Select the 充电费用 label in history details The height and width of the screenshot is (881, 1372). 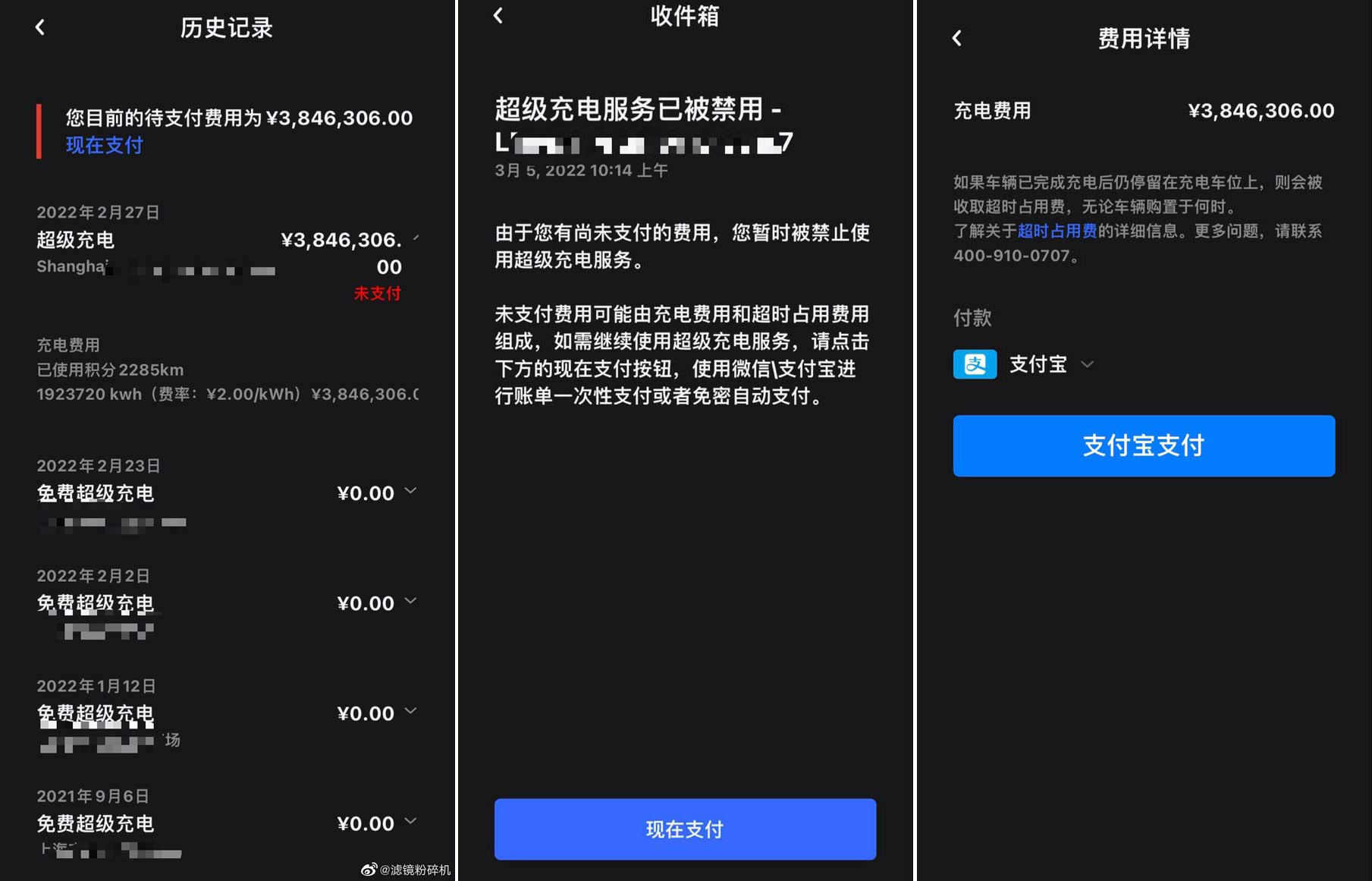pos(68,345)
